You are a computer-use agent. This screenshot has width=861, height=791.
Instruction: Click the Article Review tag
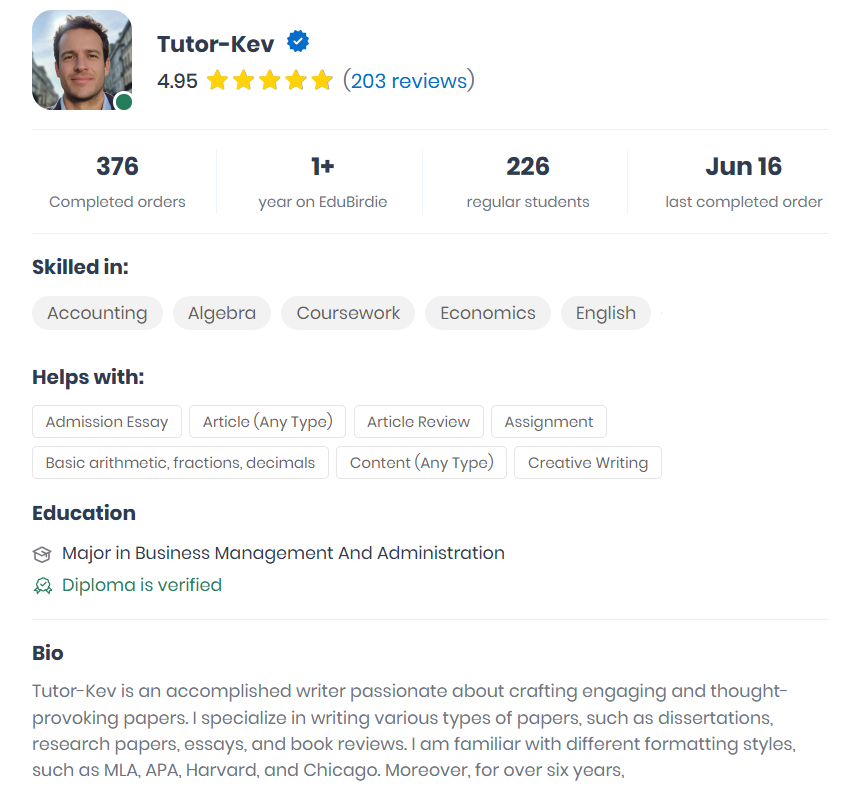tap(418, 422)
